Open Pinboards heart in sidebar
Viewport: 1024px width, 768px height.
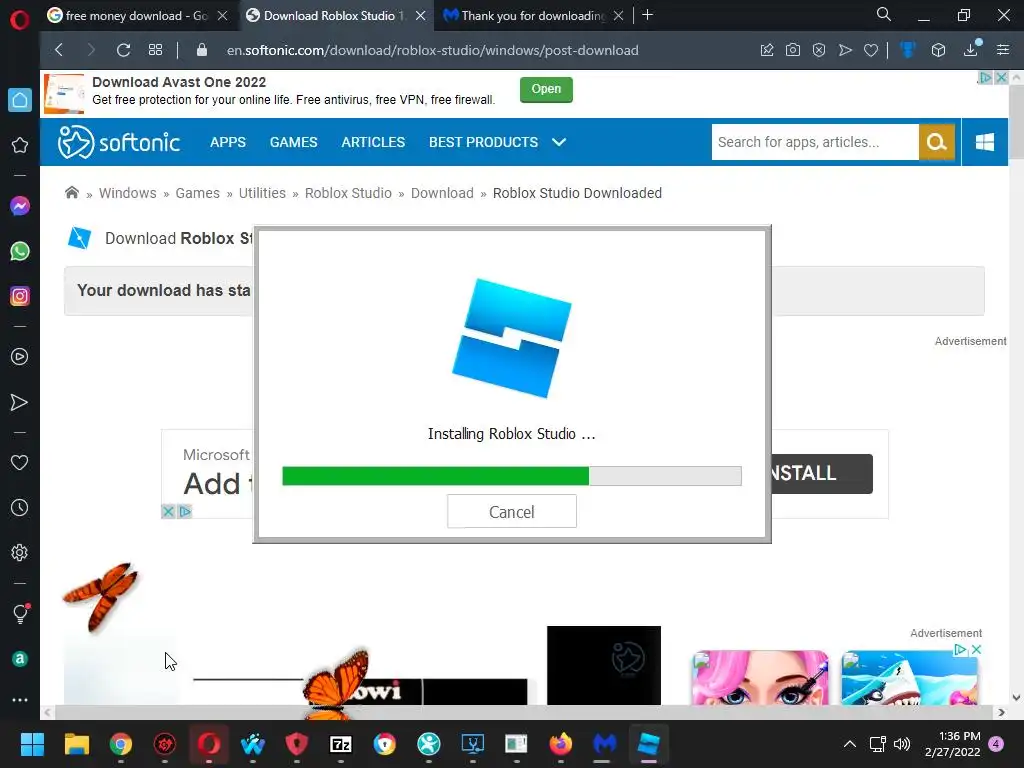coord(20,462)
